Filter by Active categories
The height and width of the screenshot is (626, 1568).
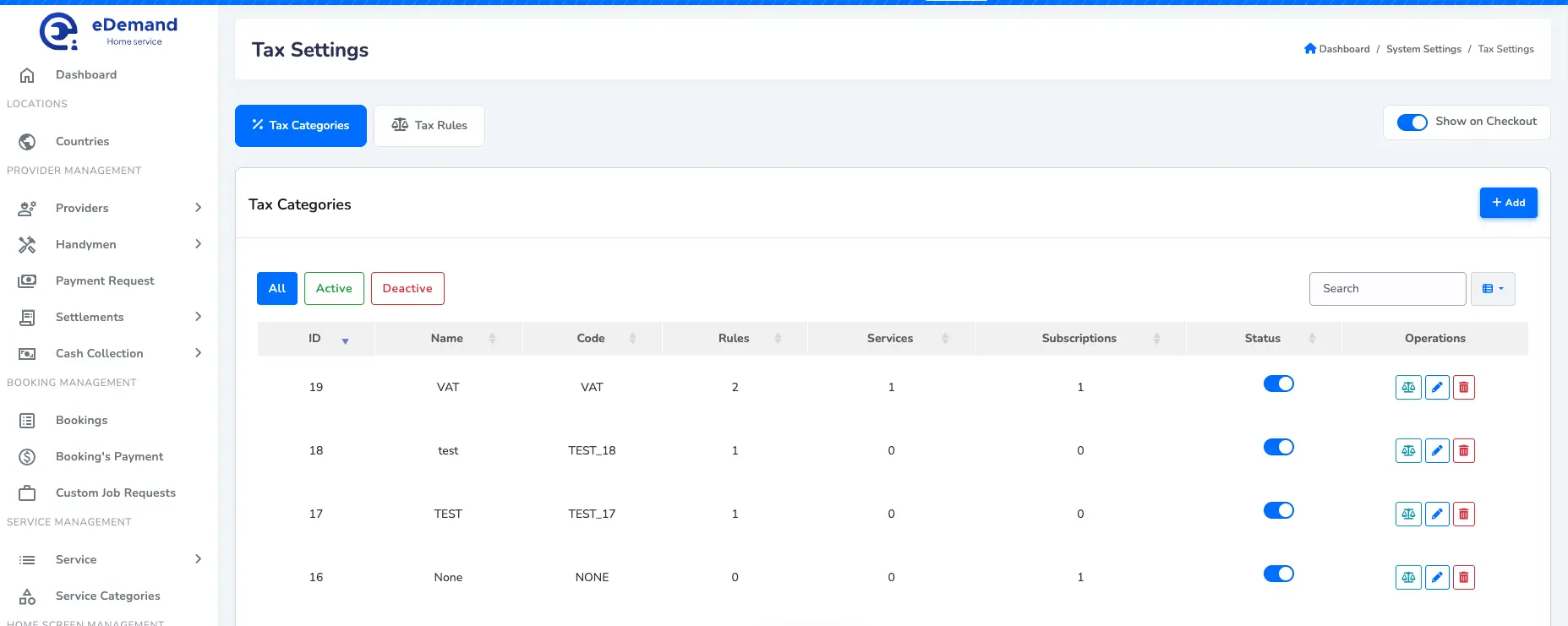point(334,288)
